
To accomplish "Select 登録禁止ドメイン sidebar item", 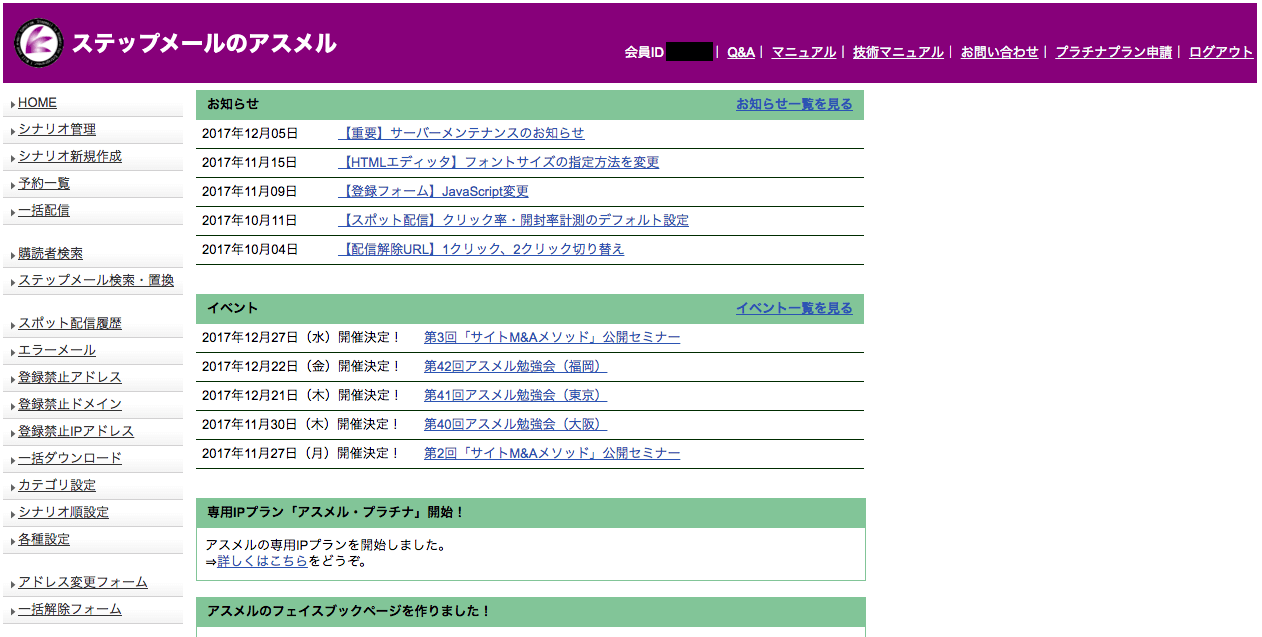I will click(x=70, y=405).
